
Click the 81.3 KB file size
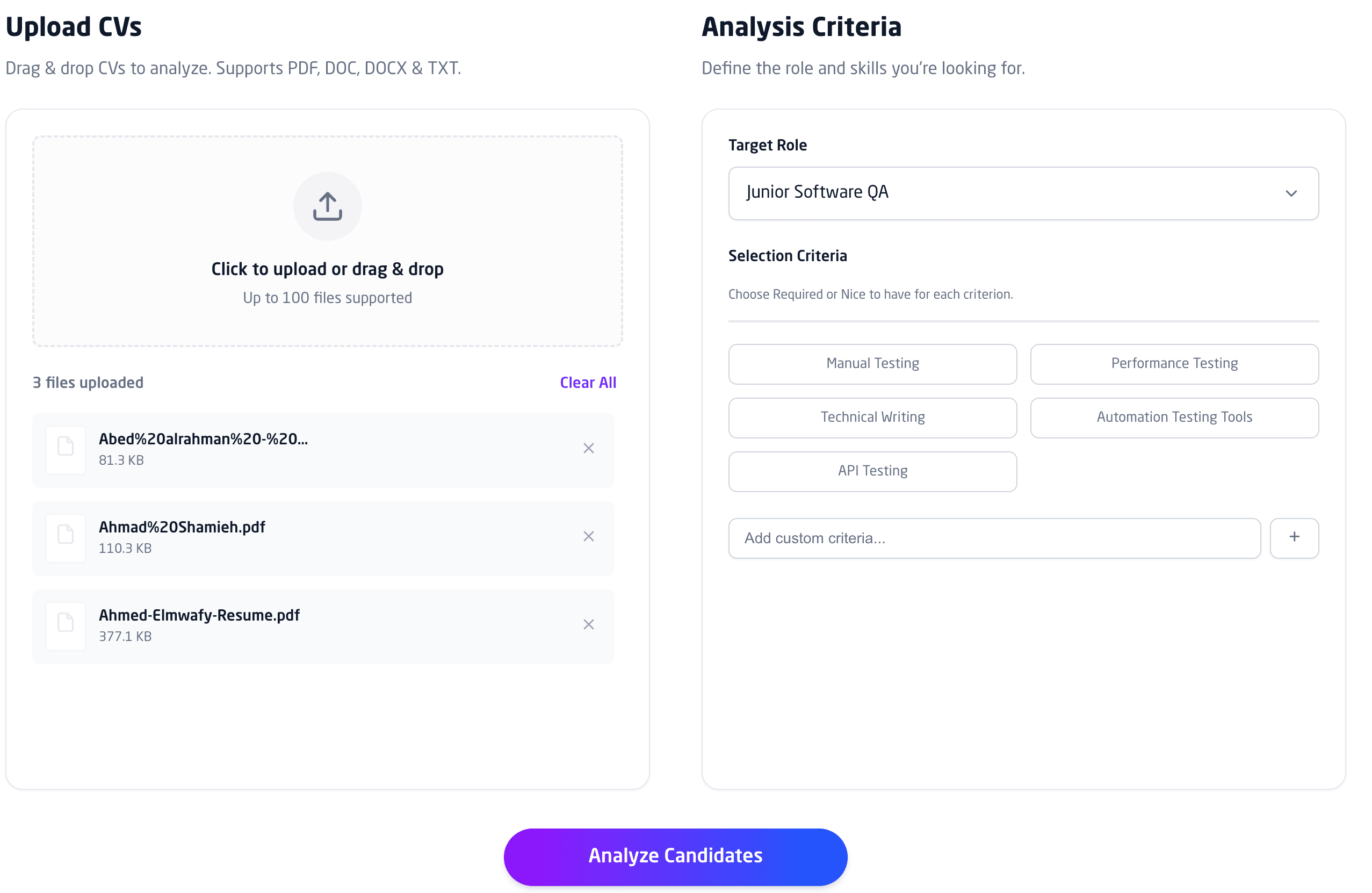(121, 460)
